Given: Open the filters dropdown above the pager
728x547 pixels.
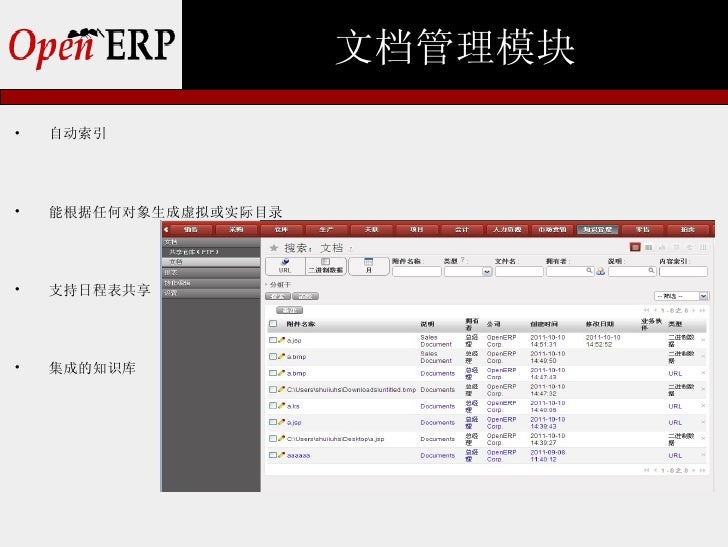Looking at the screenshot, I should click(681, 296).
